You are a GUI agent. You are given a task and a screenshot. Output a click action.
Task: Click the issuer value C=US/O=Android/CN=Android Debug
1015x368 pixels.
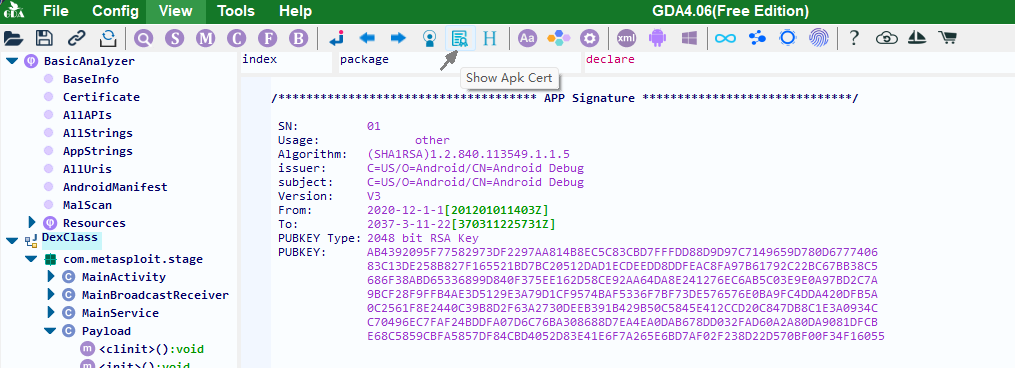click(x=475, y=168)
